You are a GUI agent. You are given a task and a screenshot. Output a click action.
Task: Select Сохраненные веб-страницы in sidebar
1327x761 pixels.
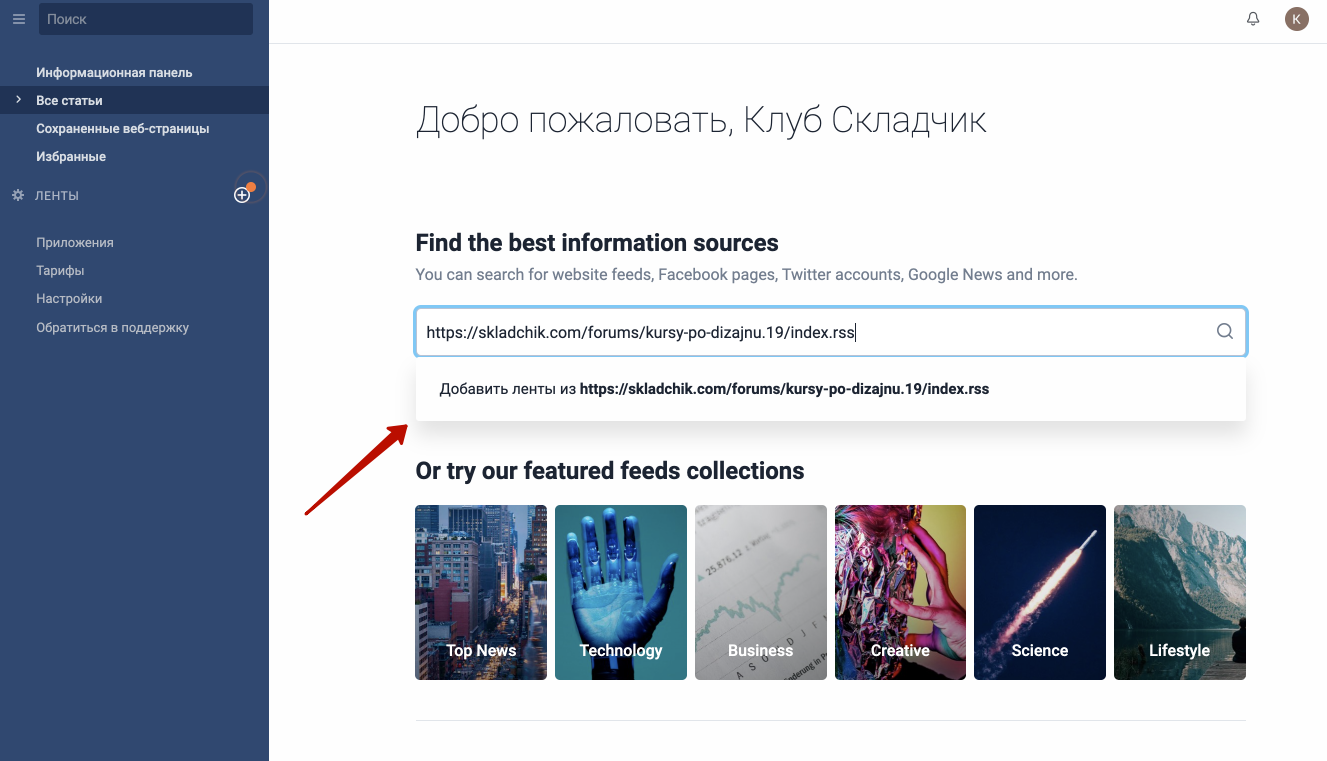coord(122,129)
